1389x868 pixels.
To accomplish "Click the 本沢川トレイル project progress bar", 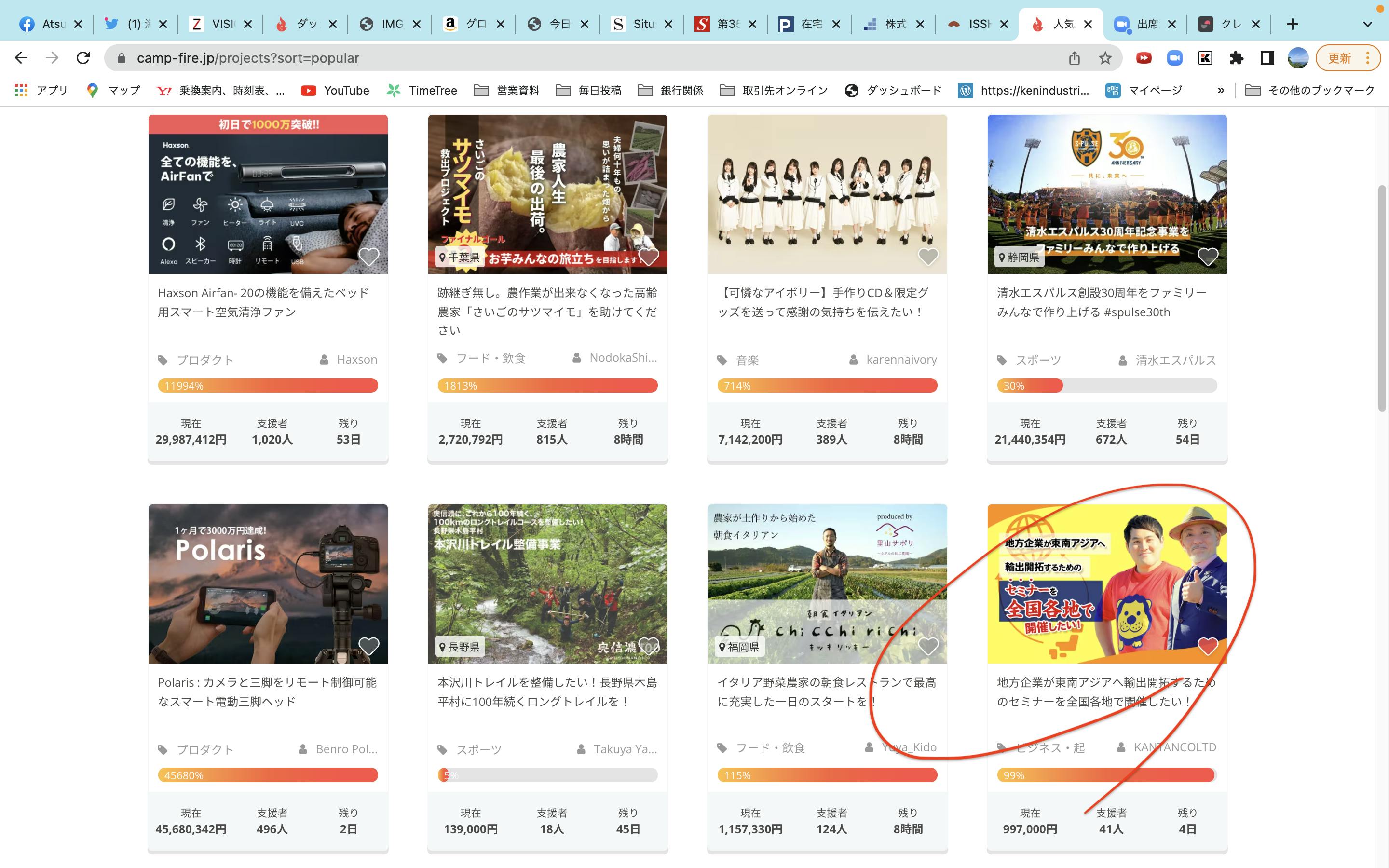I will coord(547,775).
